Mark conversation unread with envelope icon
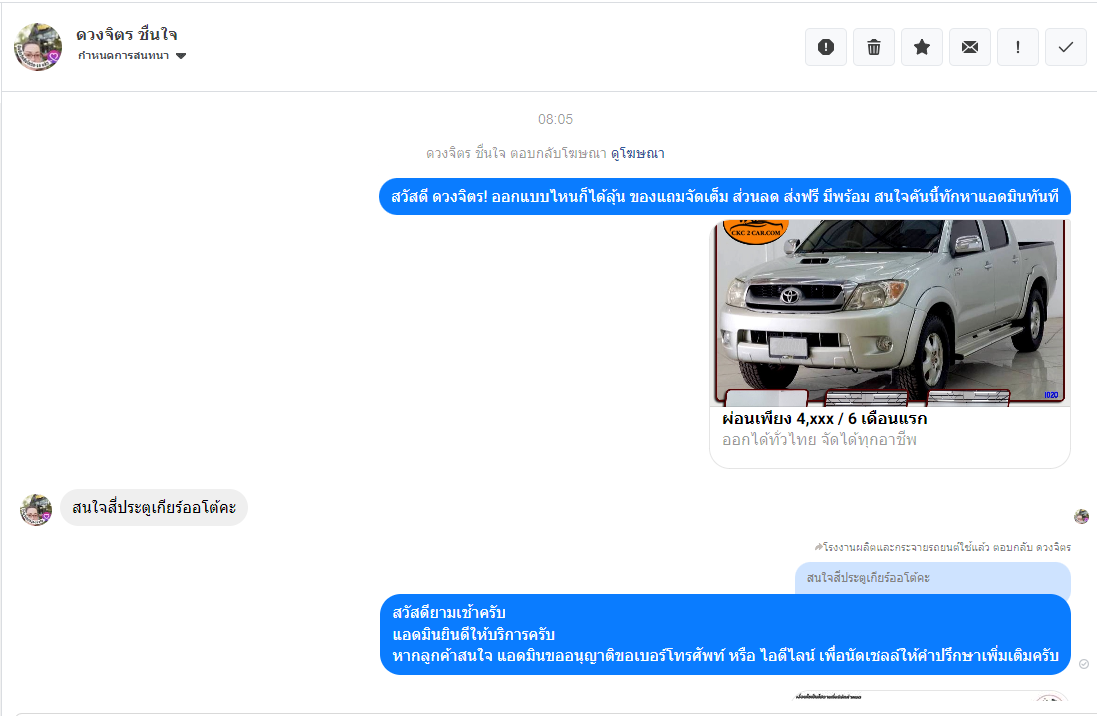This screenshot has width=1097, height=716. click(970, 47)
